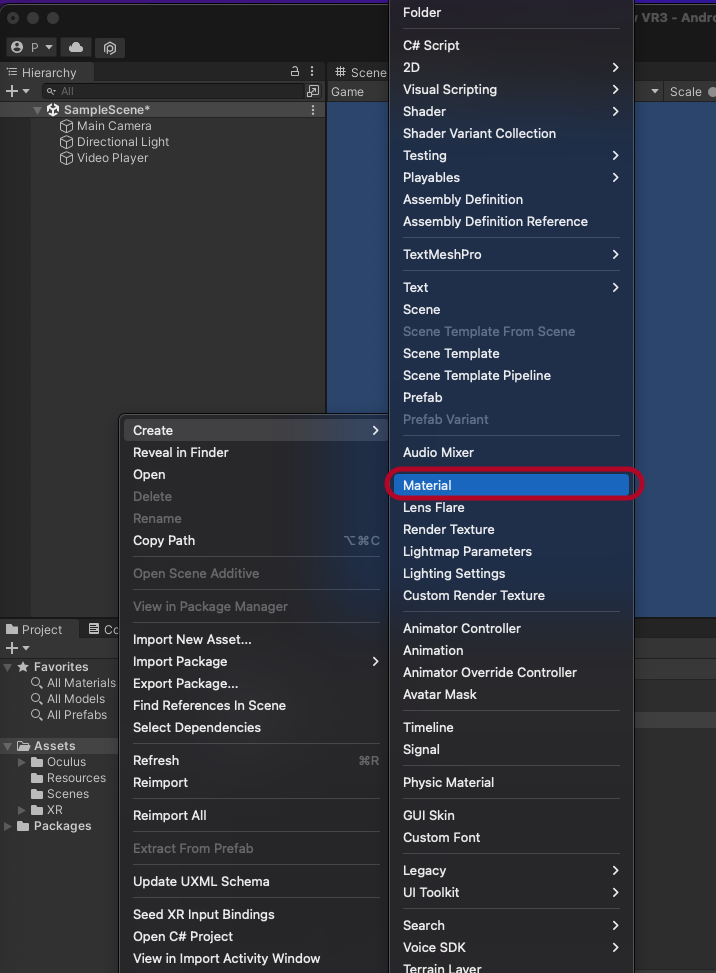
Task: Click Reimport All
Action: pyautogui.click(x=256, y=815)
